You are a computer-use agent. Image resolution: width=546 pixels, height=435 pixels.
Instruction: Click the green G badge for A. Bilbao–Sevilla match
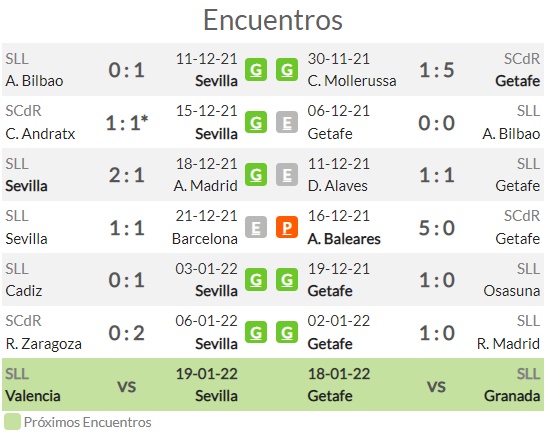pos(256,70)
